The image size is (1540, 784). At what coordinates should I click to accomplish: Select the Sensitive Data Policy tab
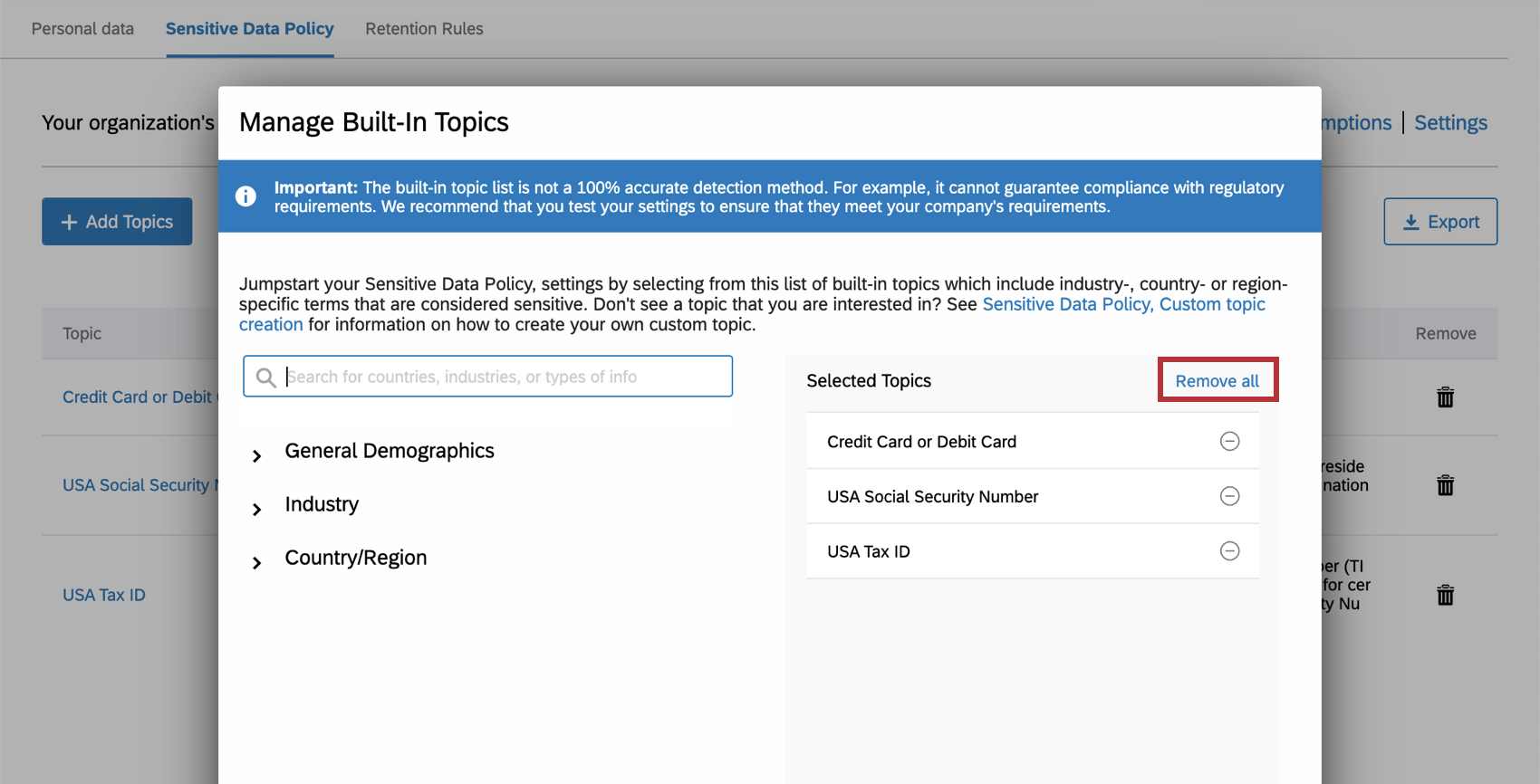click(250, 29)
